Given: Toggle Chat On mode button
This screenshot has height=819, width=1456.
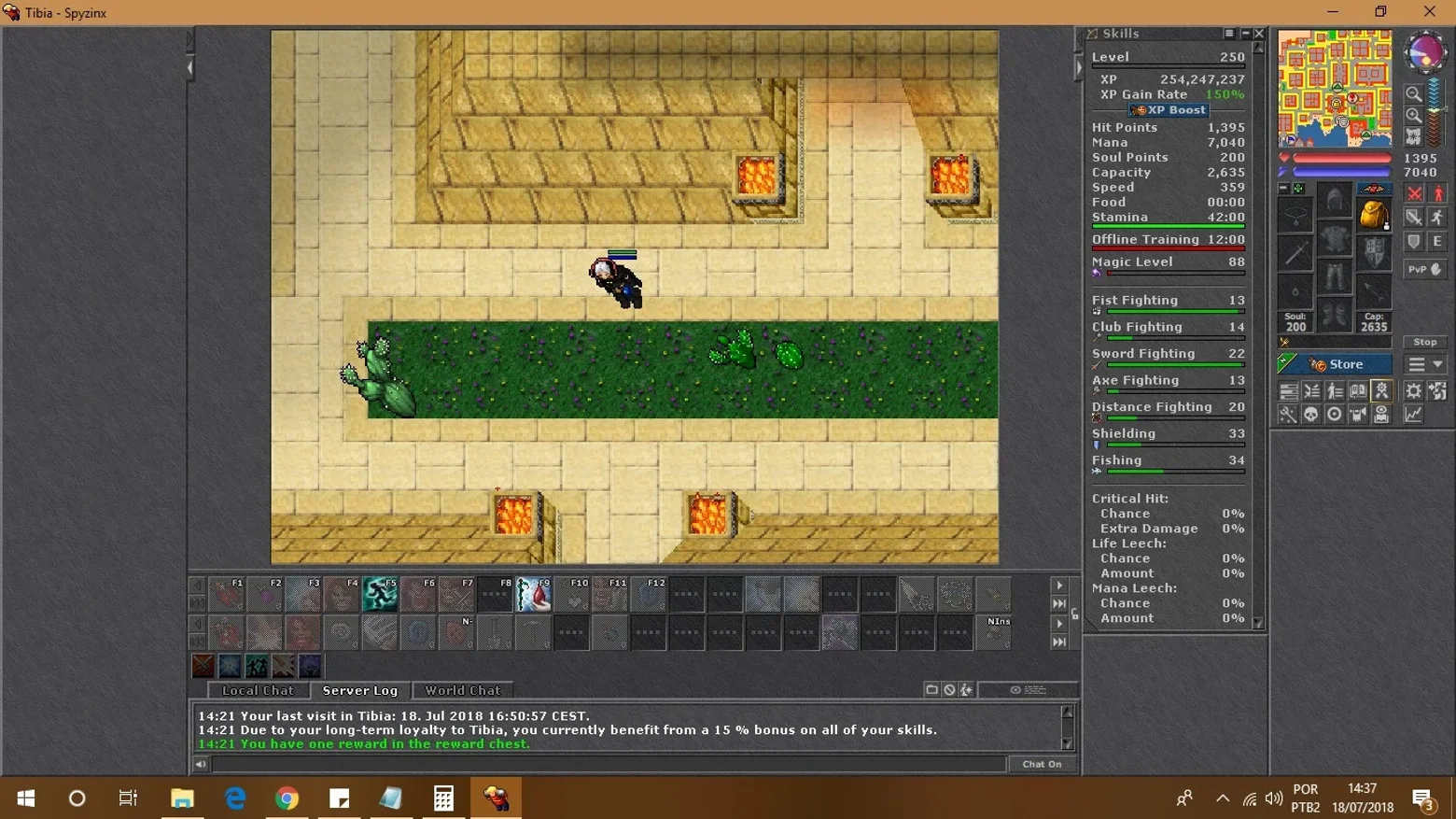Looking at the screenshot, I should [x=1042, y=764].
